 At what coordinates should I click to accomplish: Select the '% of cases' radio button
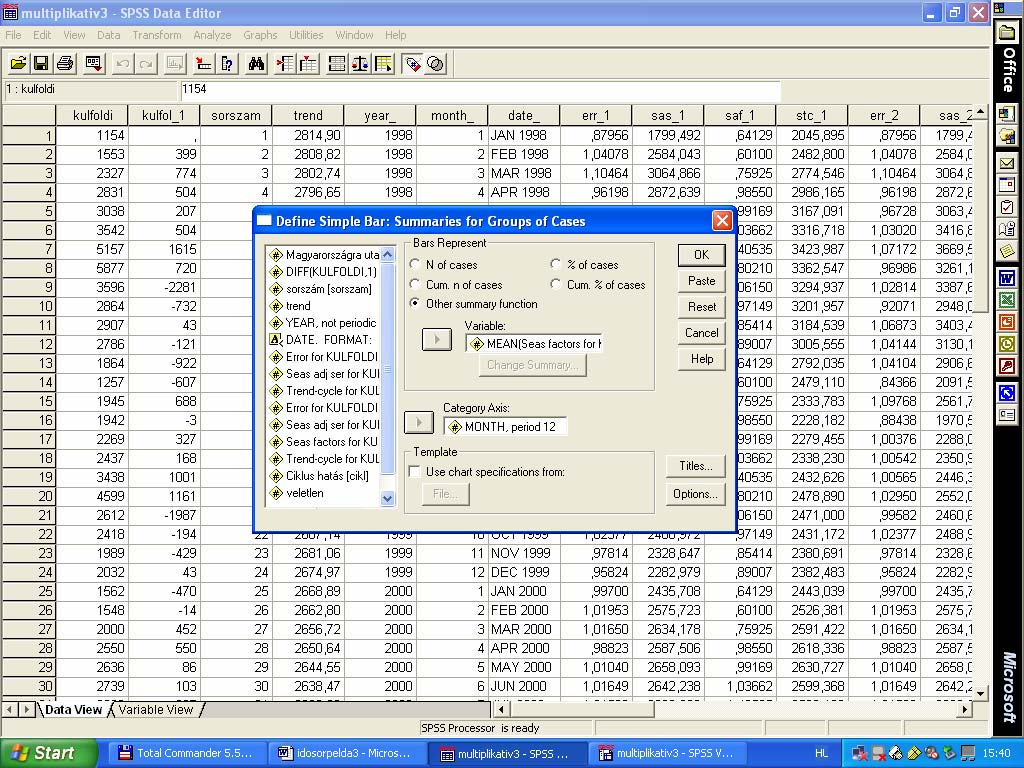(x=556, y=264)
